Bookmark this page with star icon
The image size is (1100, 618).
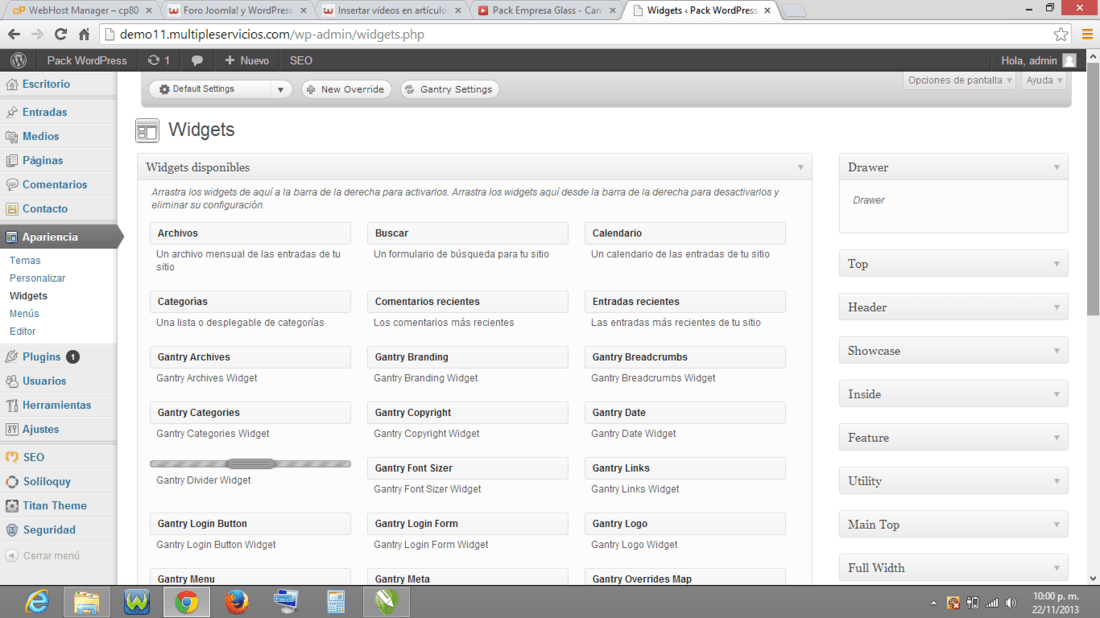[x=1061, y=34]
